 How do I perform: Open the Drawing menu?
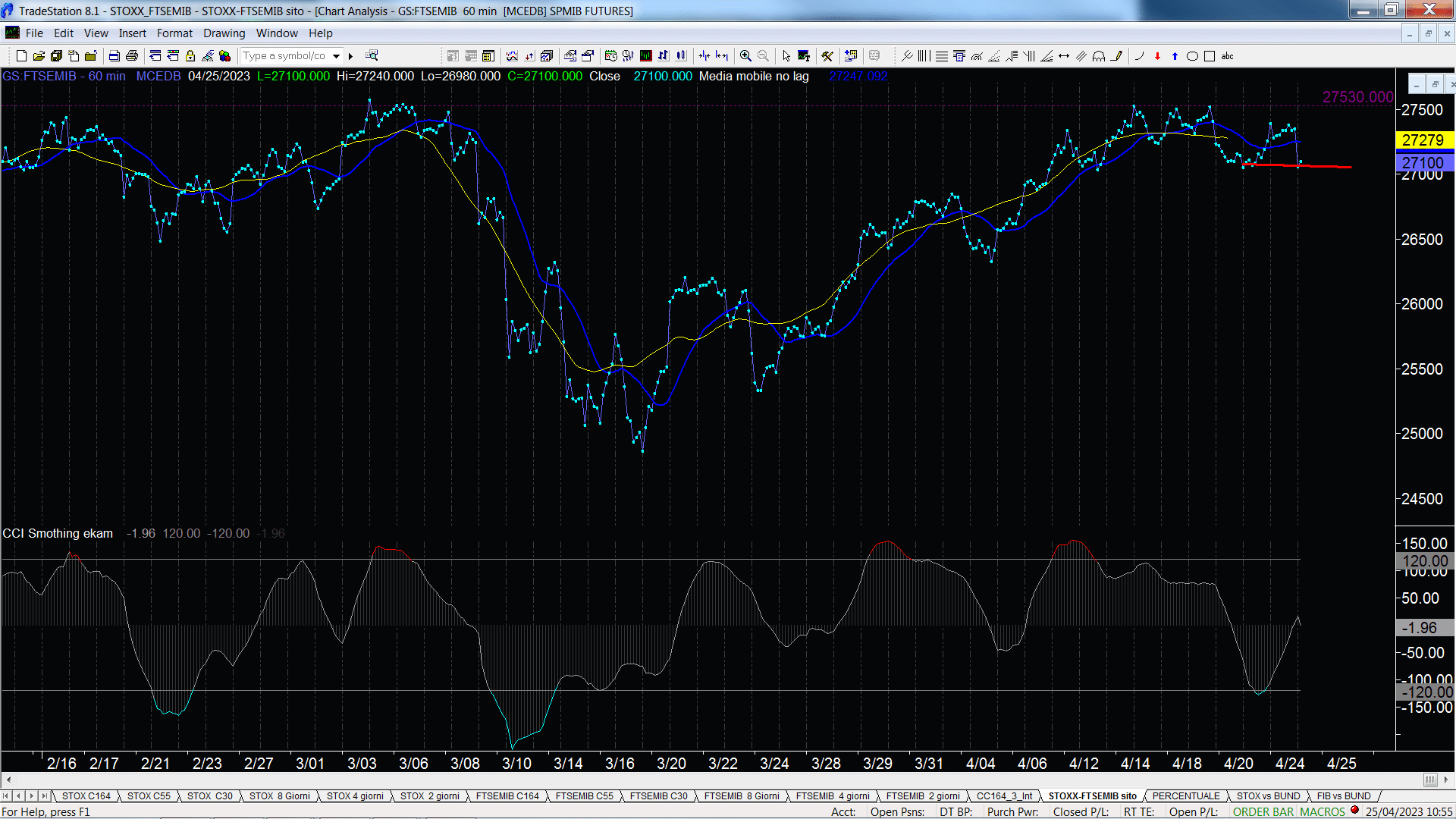[x=224, y=33]
